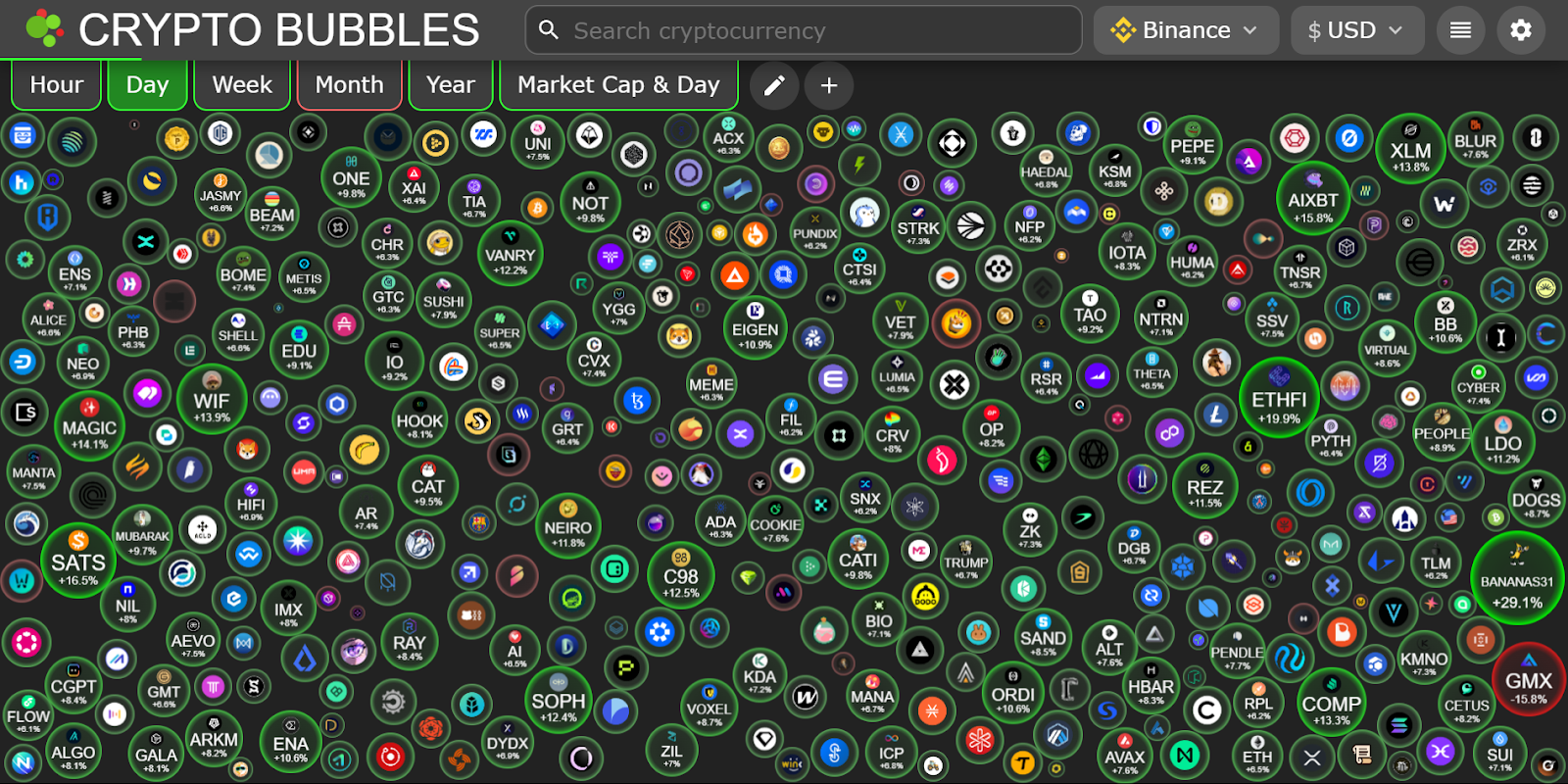Select the BB bubble
The height and width of the screenshot is (784, 1568).
click(1445, 322)
